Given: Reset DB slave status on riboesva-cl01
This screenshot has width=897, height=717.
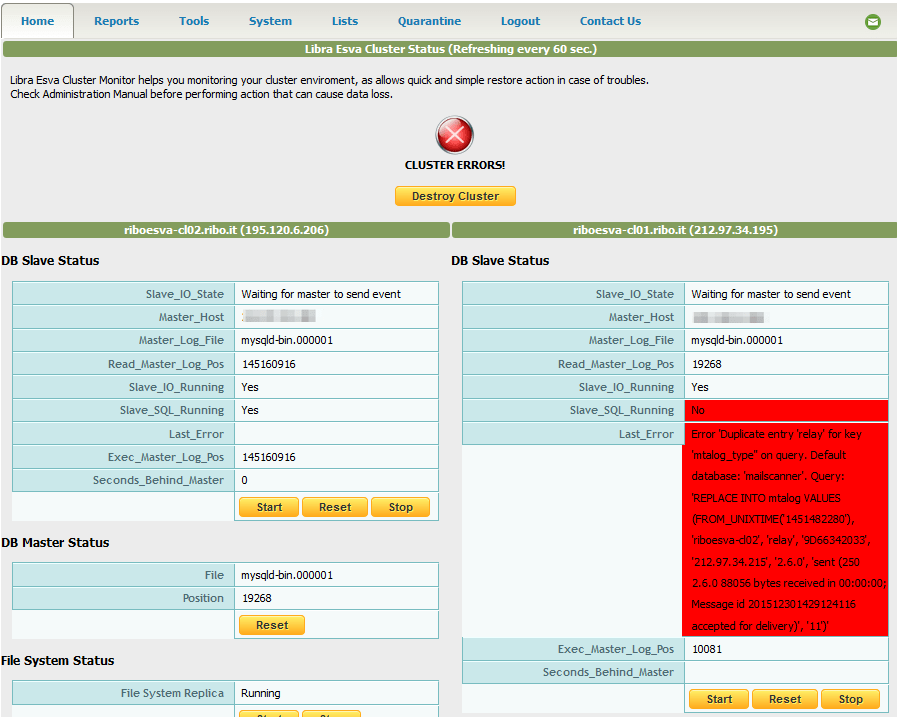Looking at the screenshot, I should coord(784,699).
